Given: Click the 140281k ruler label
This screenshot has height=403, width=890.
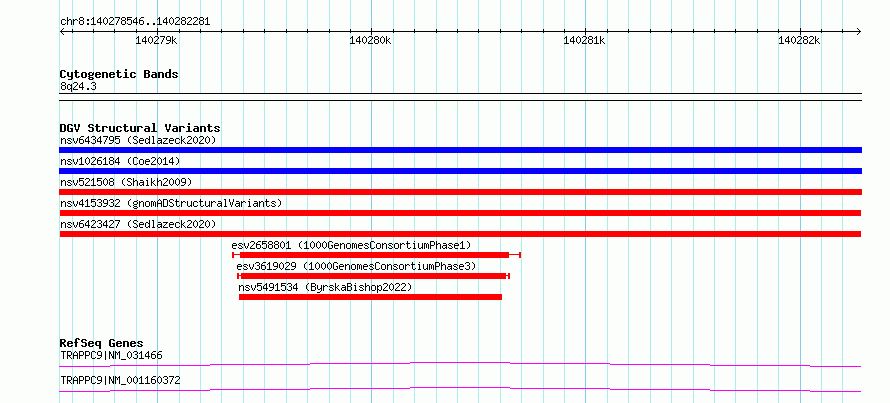Looking at the screenshot, I should click(585, 41).
